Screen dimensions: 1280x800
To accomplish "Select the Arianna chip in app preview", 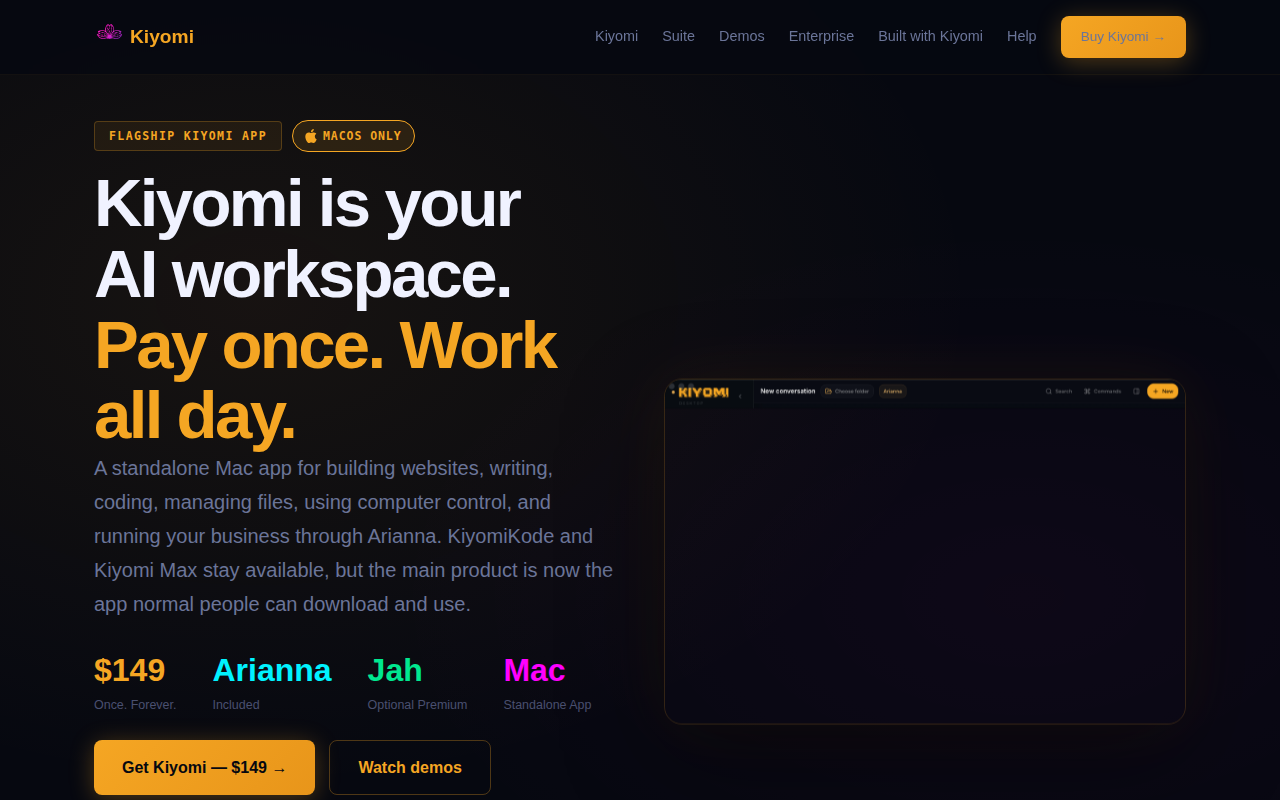I will click(893, 391).
